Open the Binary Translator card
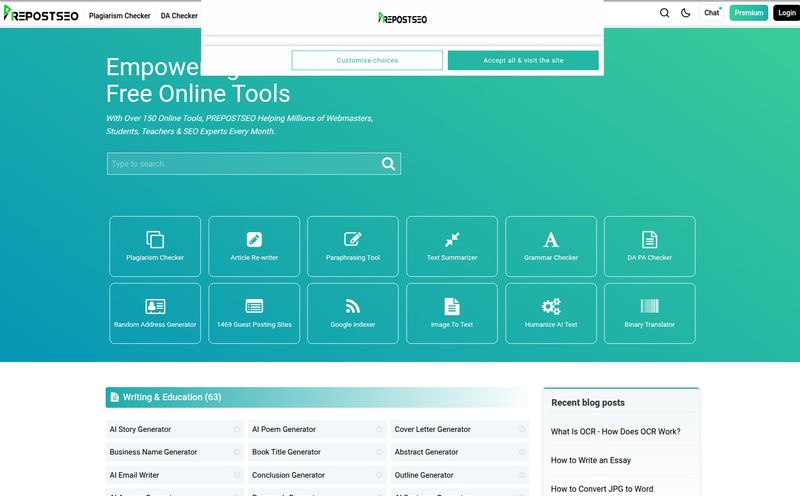The height and width of the screenshot is (496, 800). (649, 313)
